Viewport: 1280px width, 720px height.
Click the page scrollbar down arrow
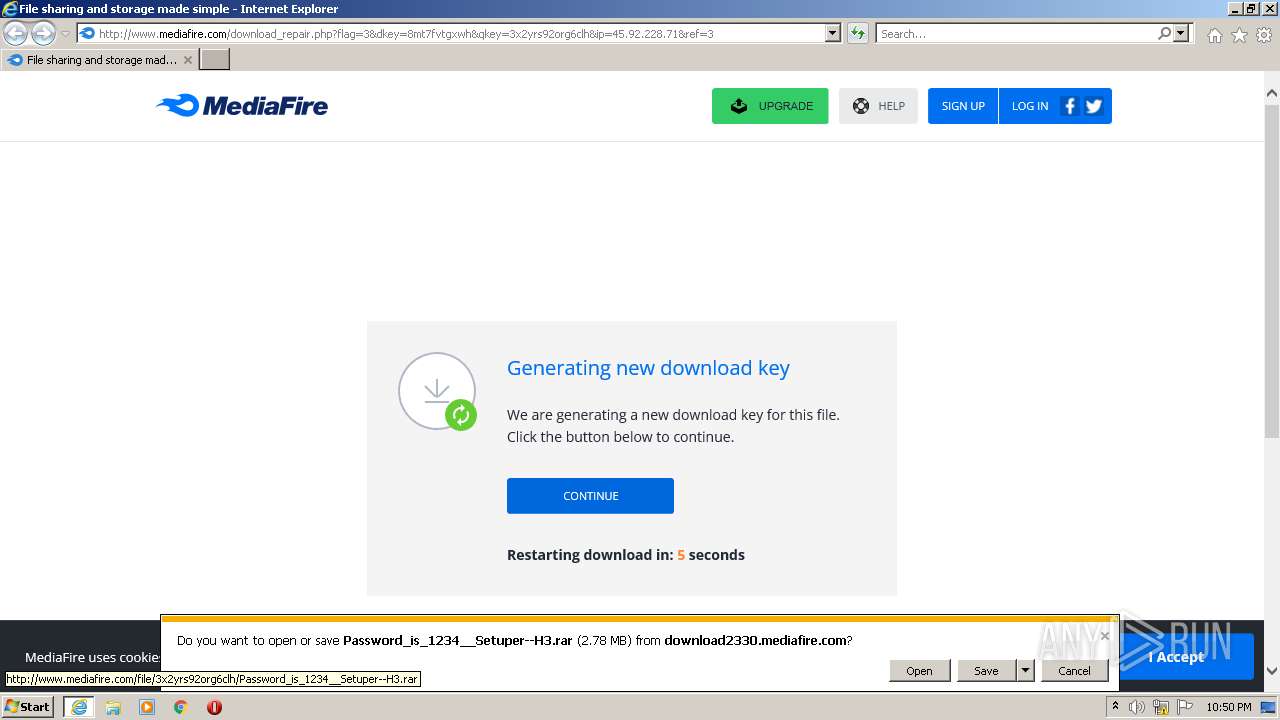[x=1271, y=671]
